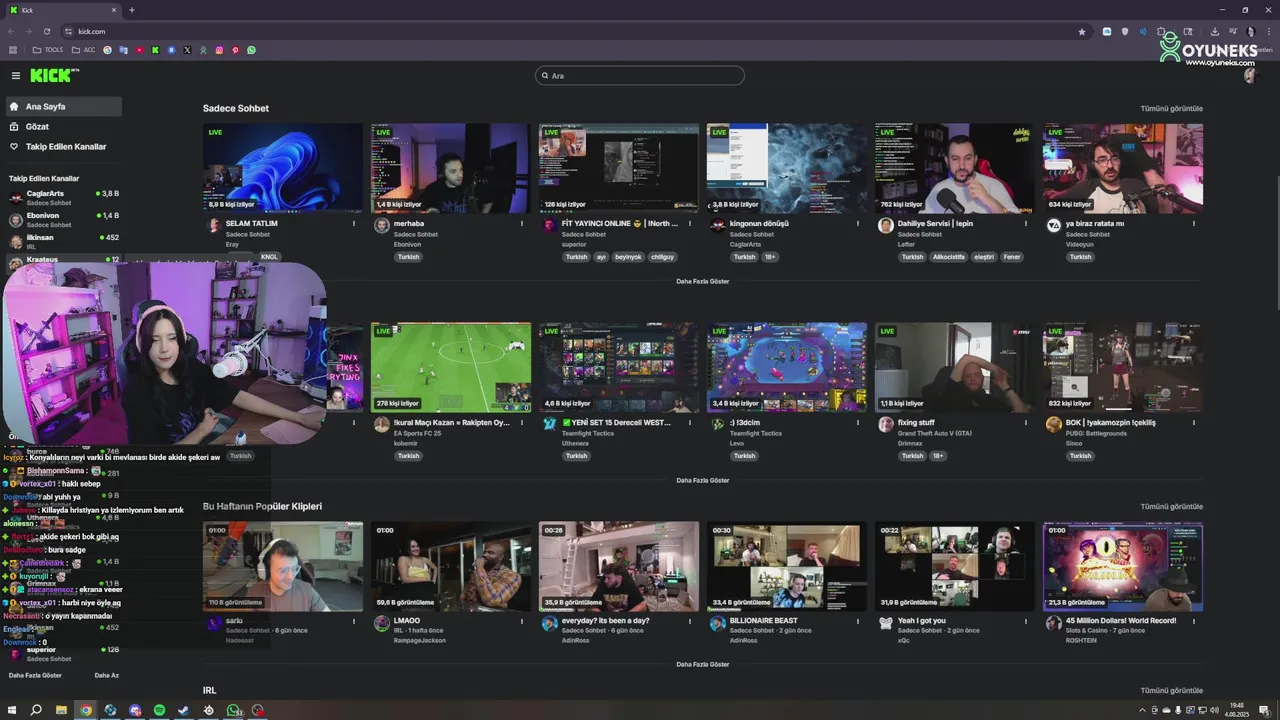Open the user profile avatar on Kick

(x=1249, y=75)
